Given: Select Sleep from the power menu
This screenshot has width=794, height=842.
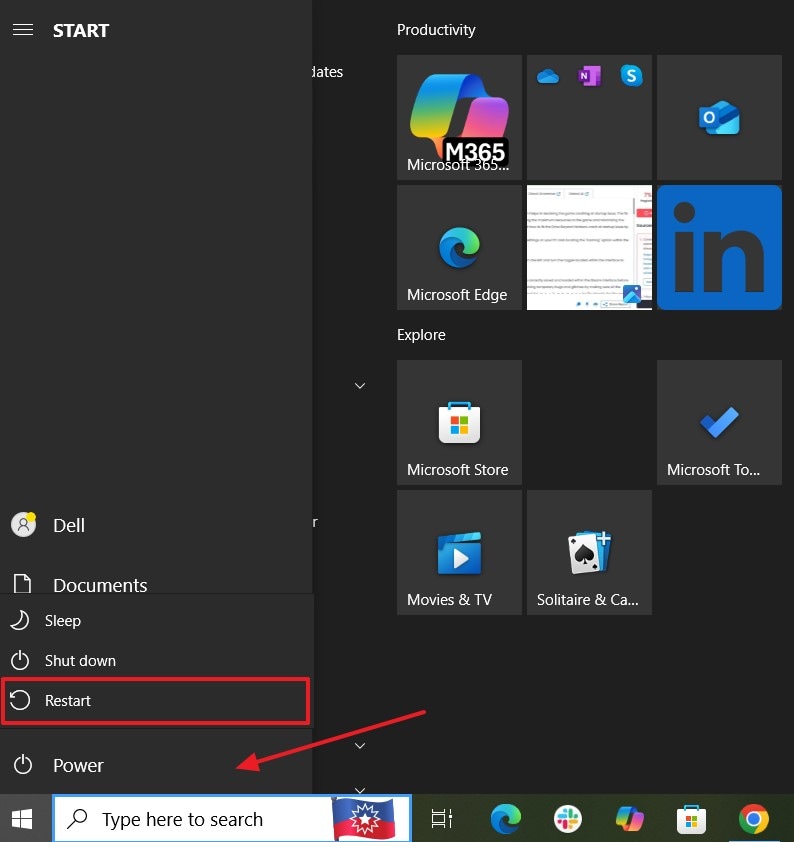Looking at the screenshot, I should (156, 620).
